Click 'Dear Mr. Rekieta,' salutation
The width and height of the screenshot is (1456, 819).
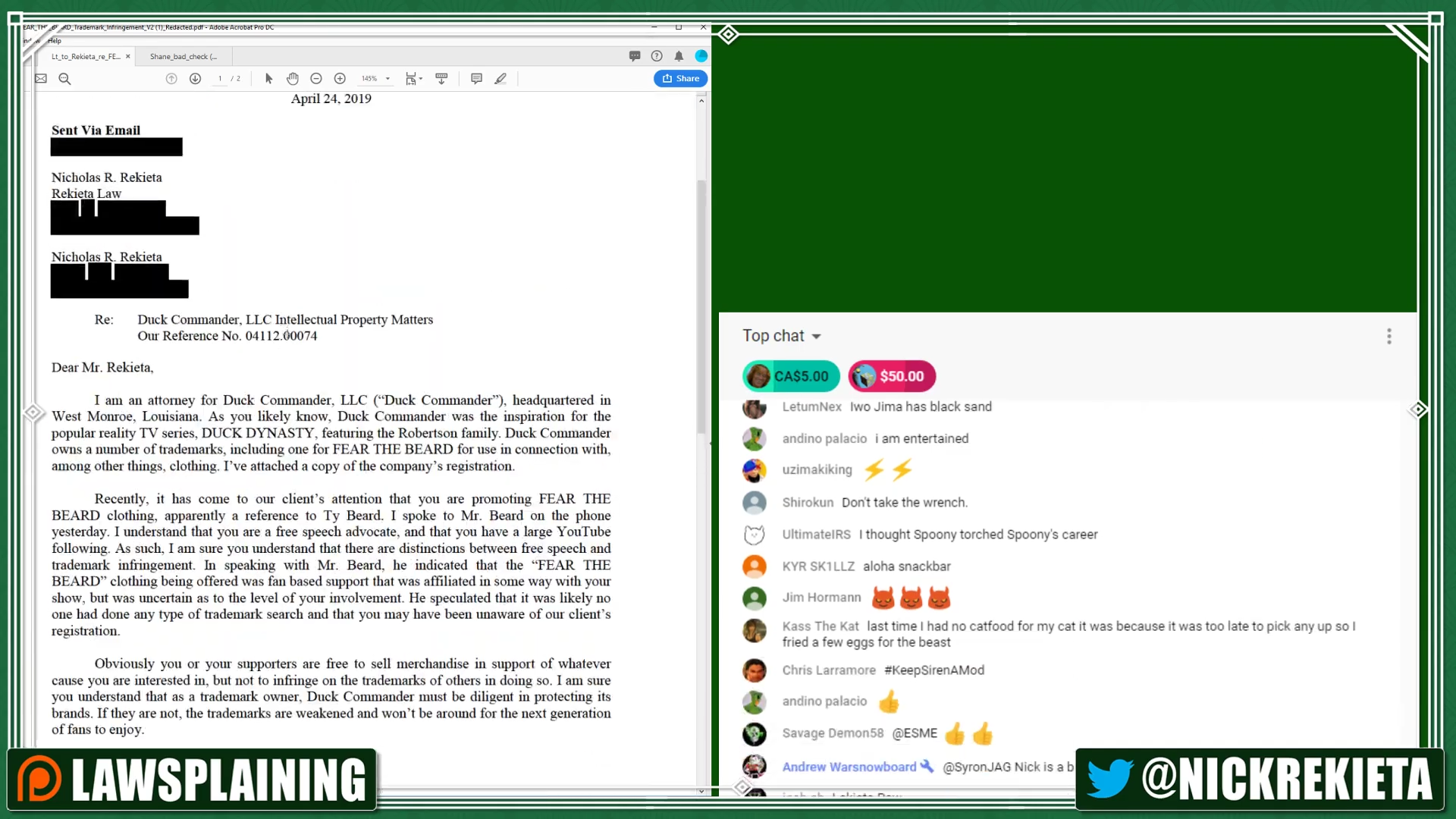[x=102, y=368]
